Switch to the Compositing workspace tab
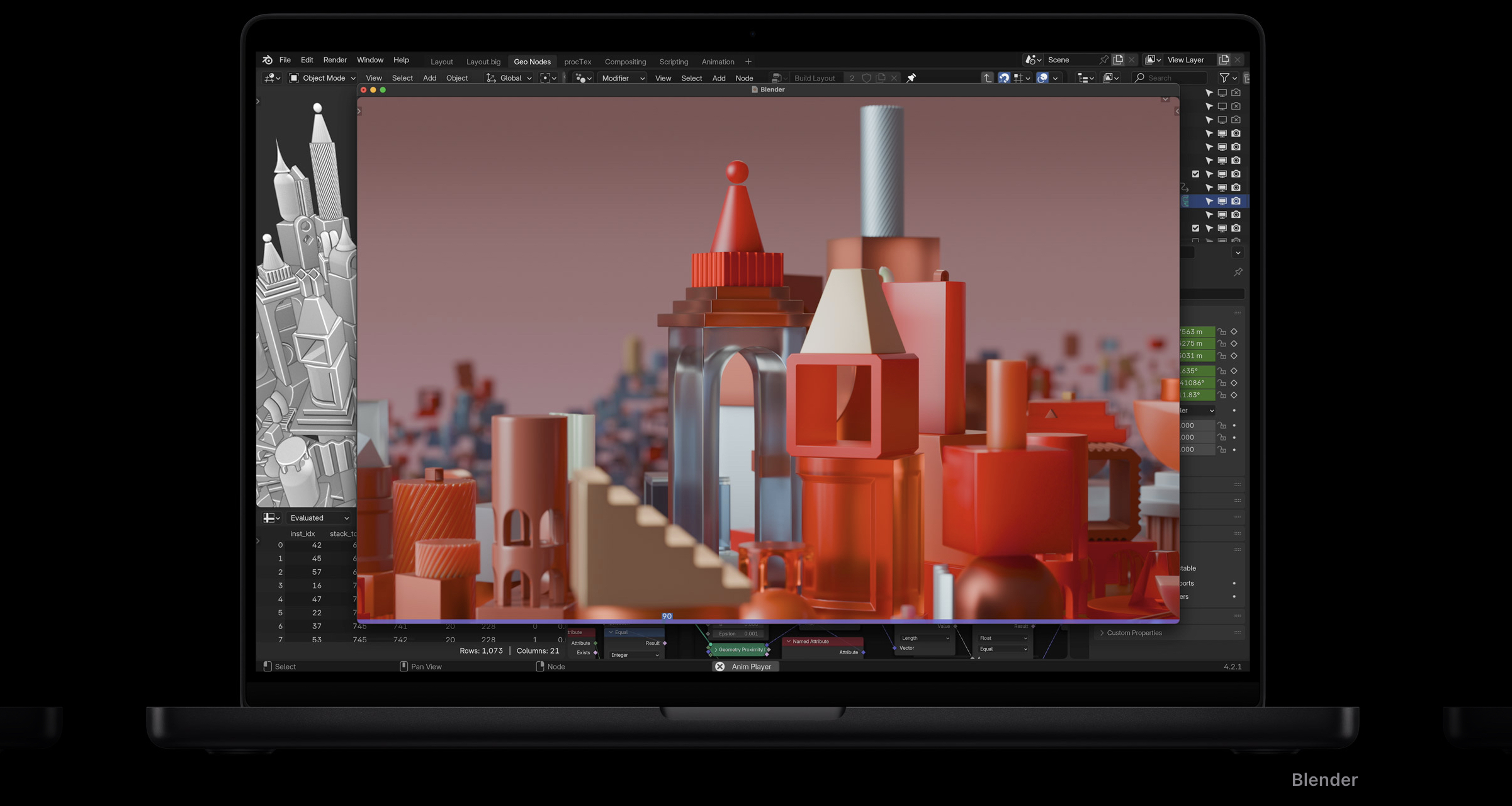 point(625,62)
